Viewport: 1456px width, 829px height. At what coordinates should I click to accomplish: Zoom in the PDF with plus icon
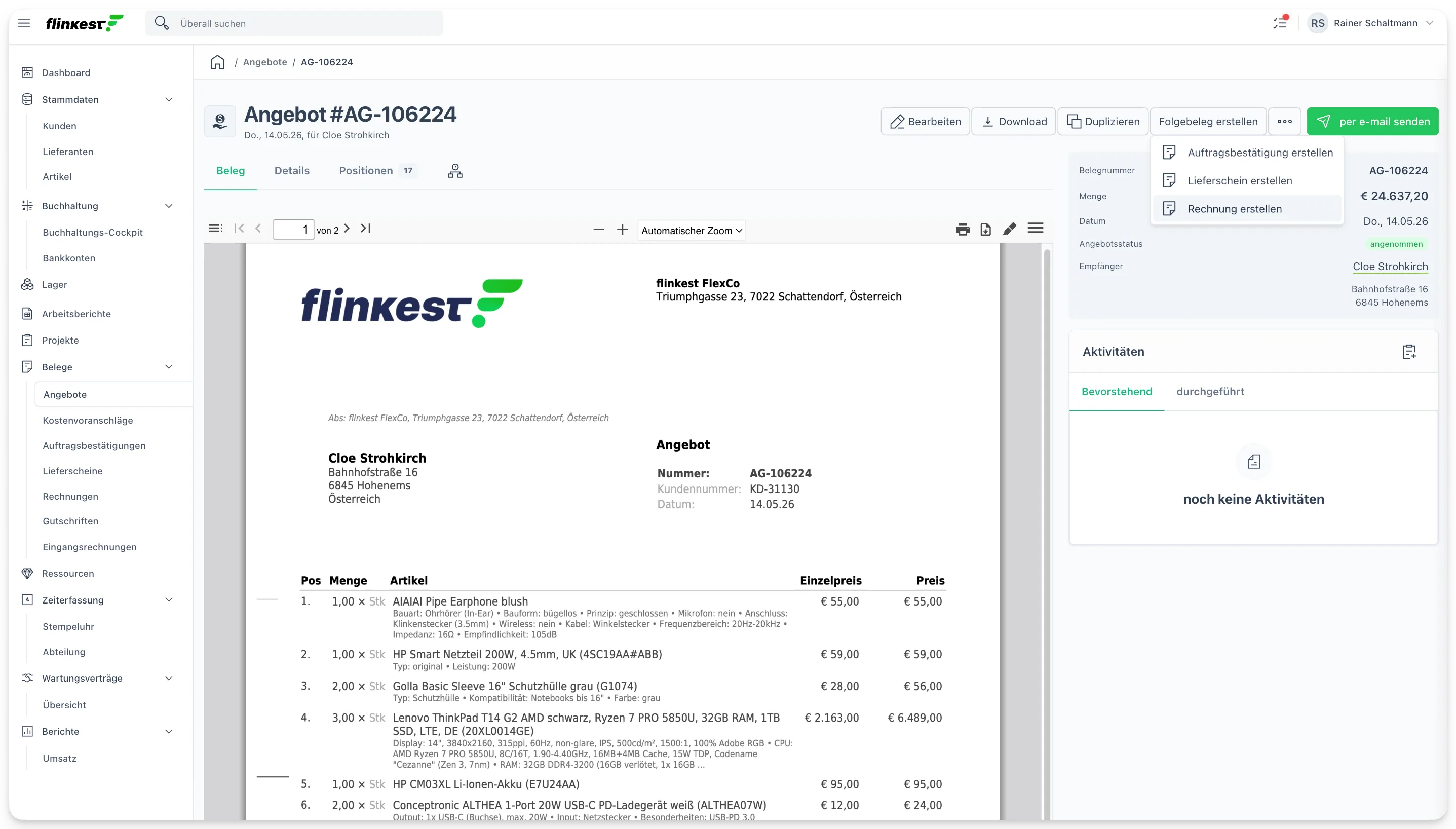click(x=622, y=230)
